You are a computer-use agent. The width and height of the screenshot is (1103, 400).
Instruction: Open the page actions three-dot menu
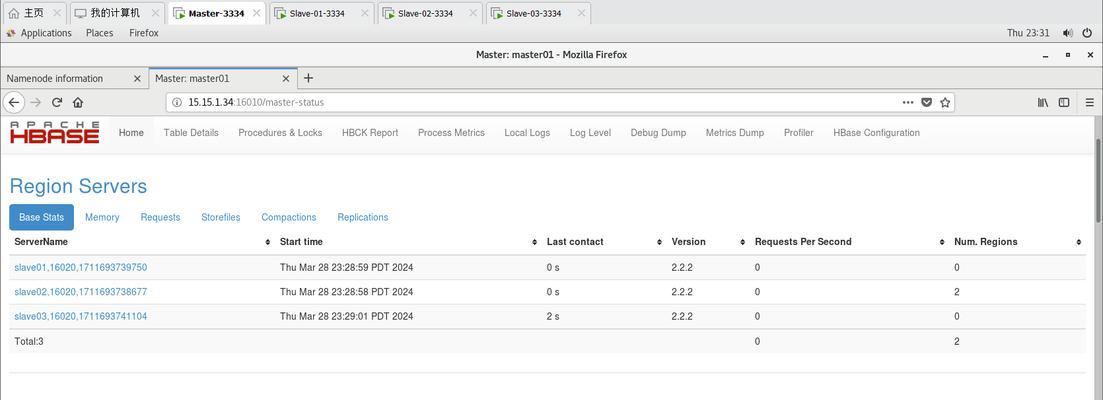(908, 103)
